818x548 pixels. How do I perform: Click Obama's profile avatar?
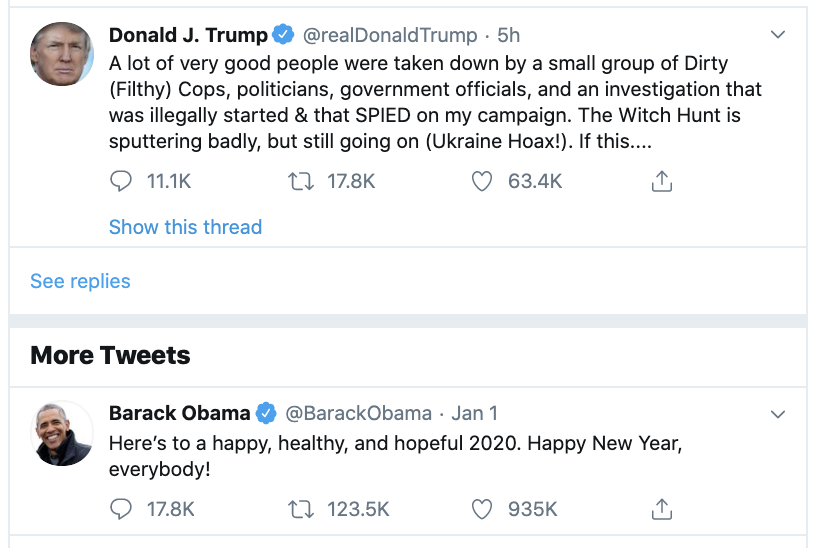pos(63,433)
